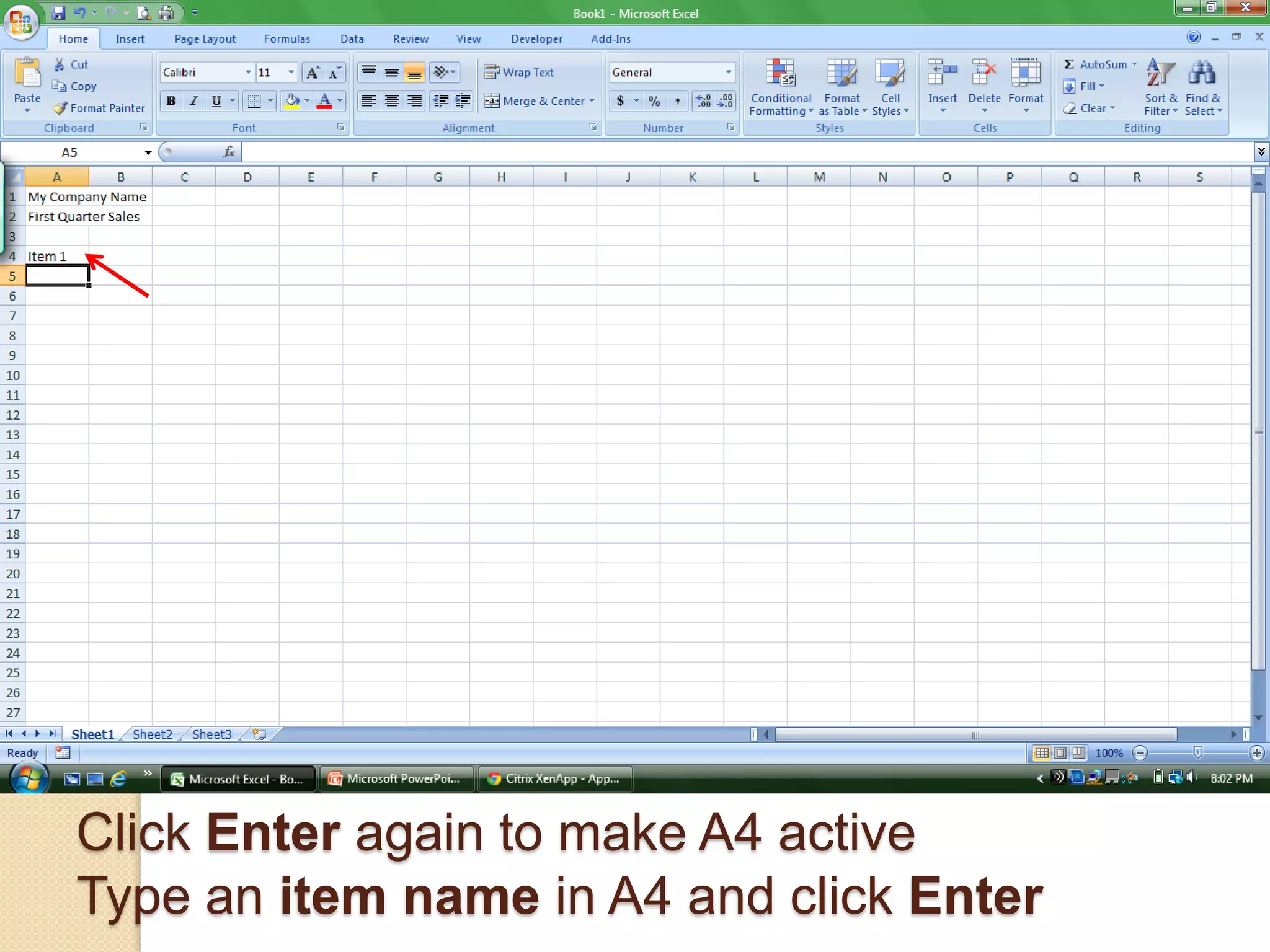
Task: Click the Insert Function fx icon
Action: point(229,152)
